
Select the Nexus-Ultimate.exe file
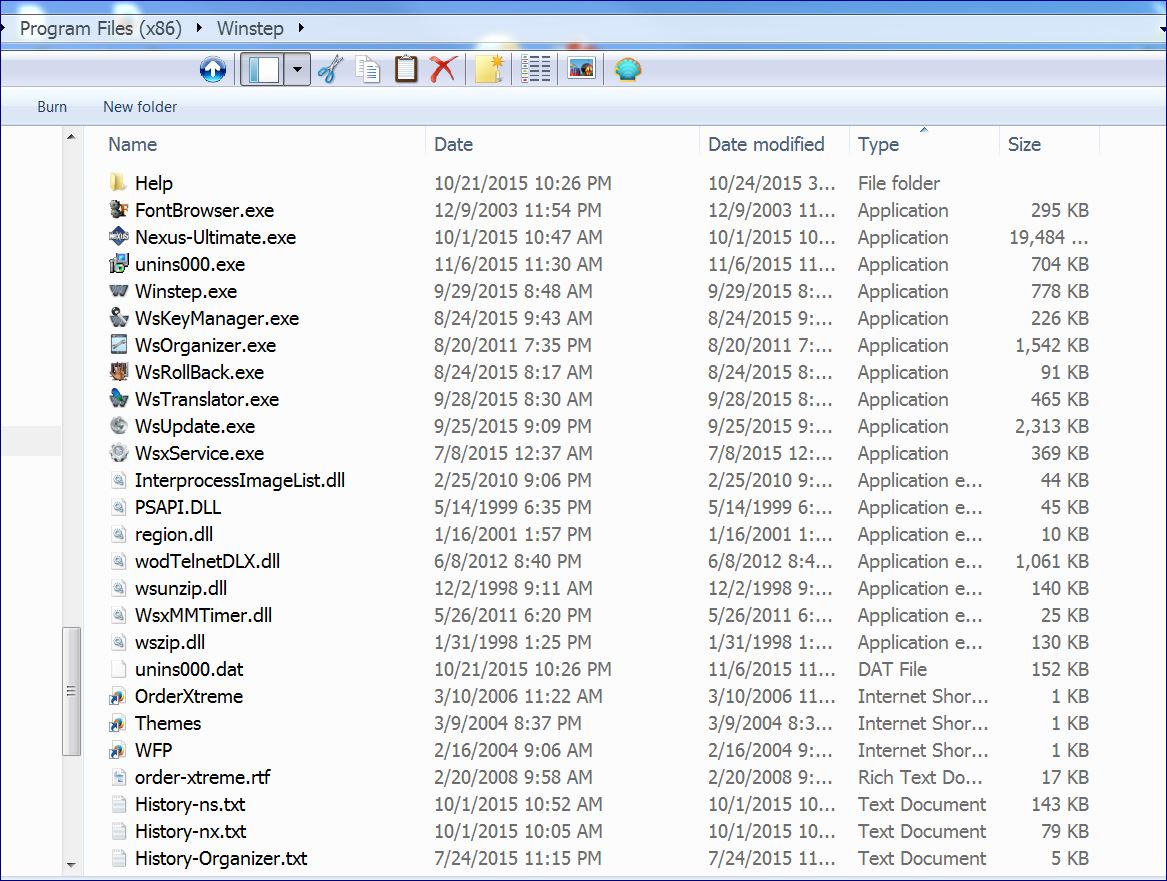(x=215, y=238)
